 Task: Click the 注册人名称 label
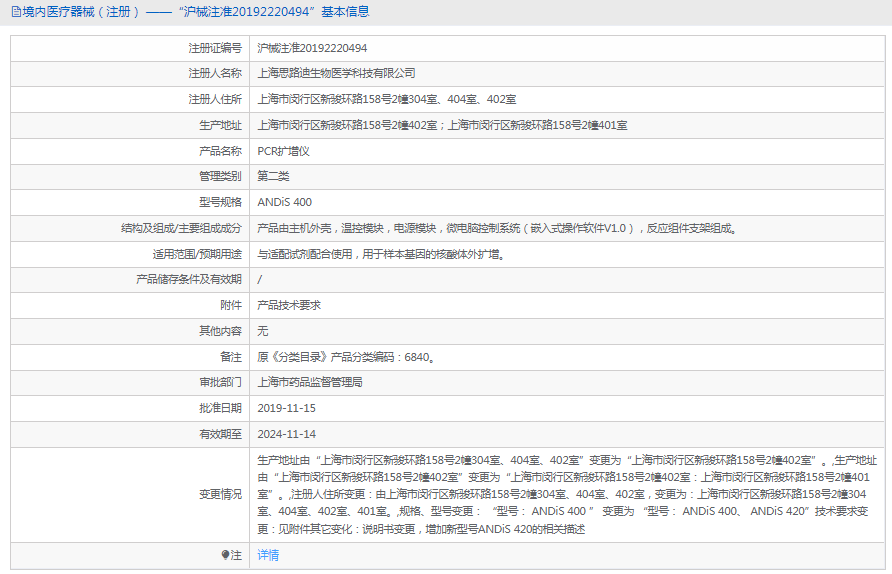[215, 73]
